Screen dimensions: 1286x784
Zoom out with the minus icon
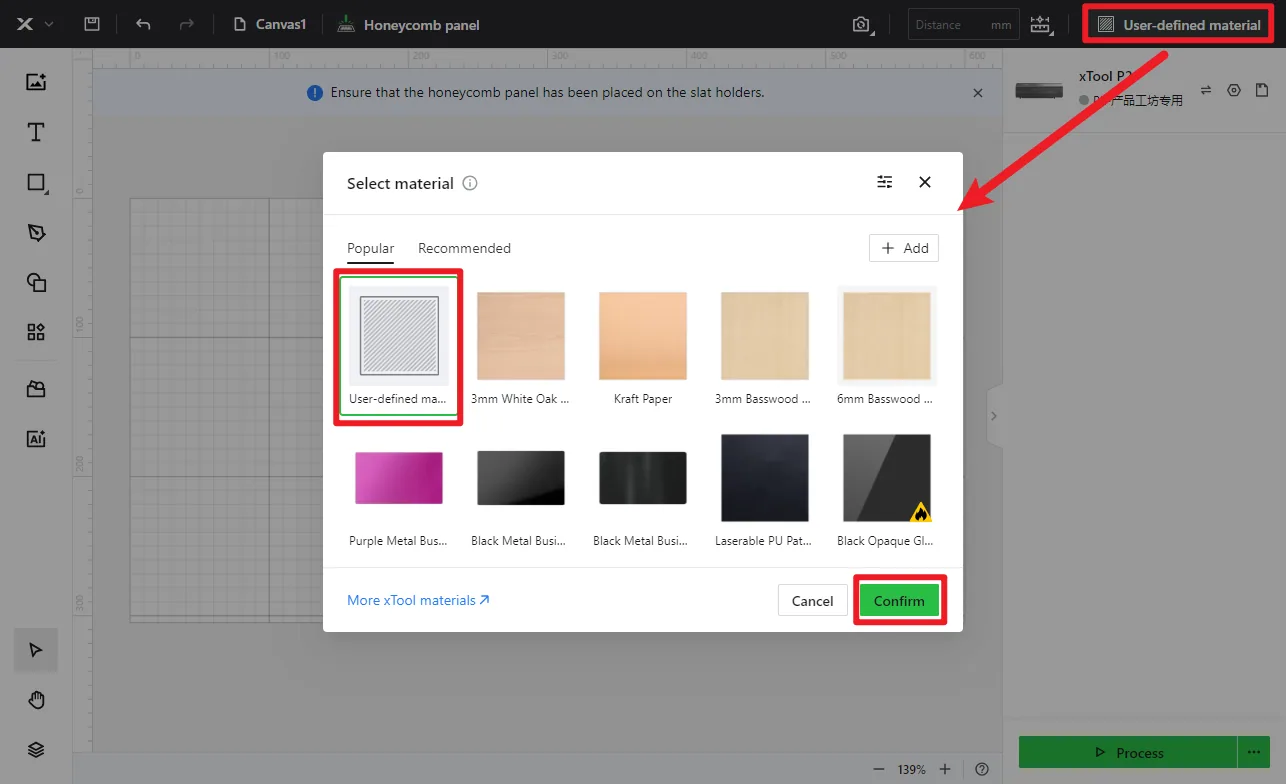879,769
